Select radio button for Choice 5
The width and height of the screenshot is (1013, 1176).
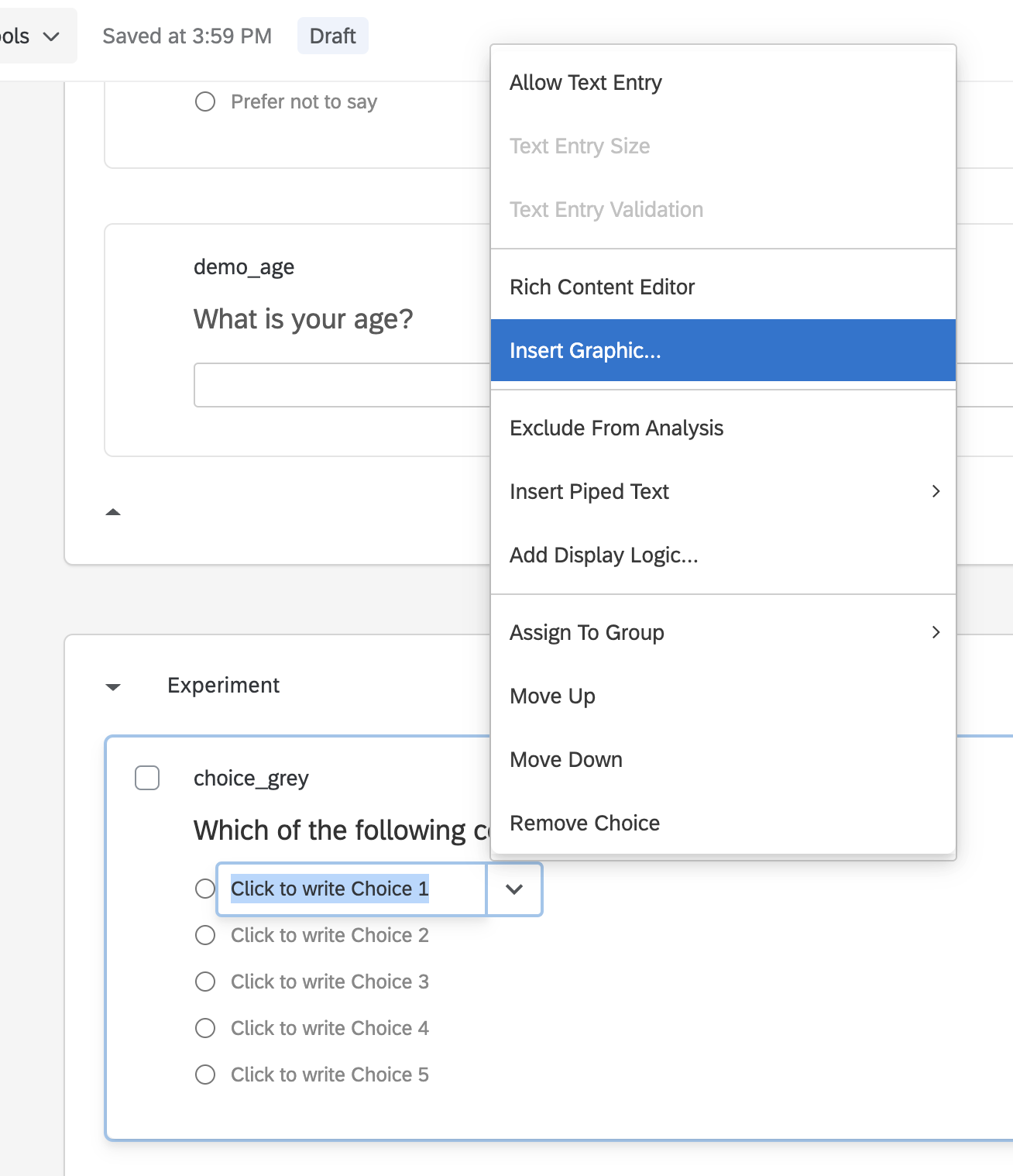tap(205, 1075)
